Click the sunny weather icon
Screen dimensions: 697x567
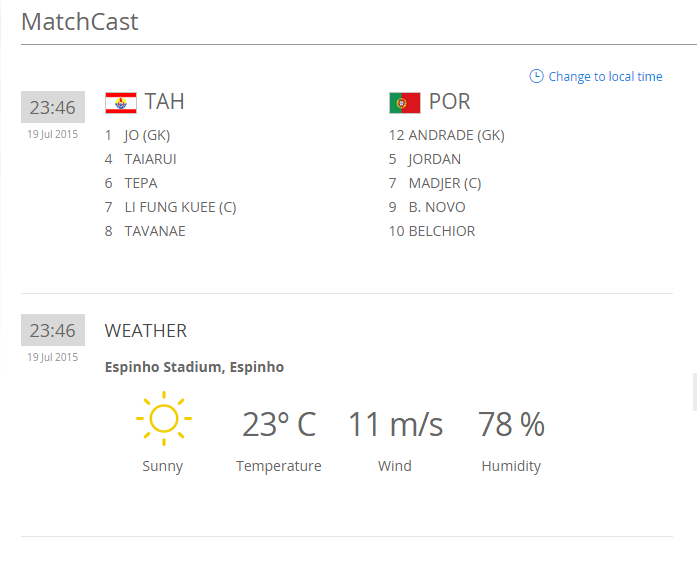tap(163, 421)
